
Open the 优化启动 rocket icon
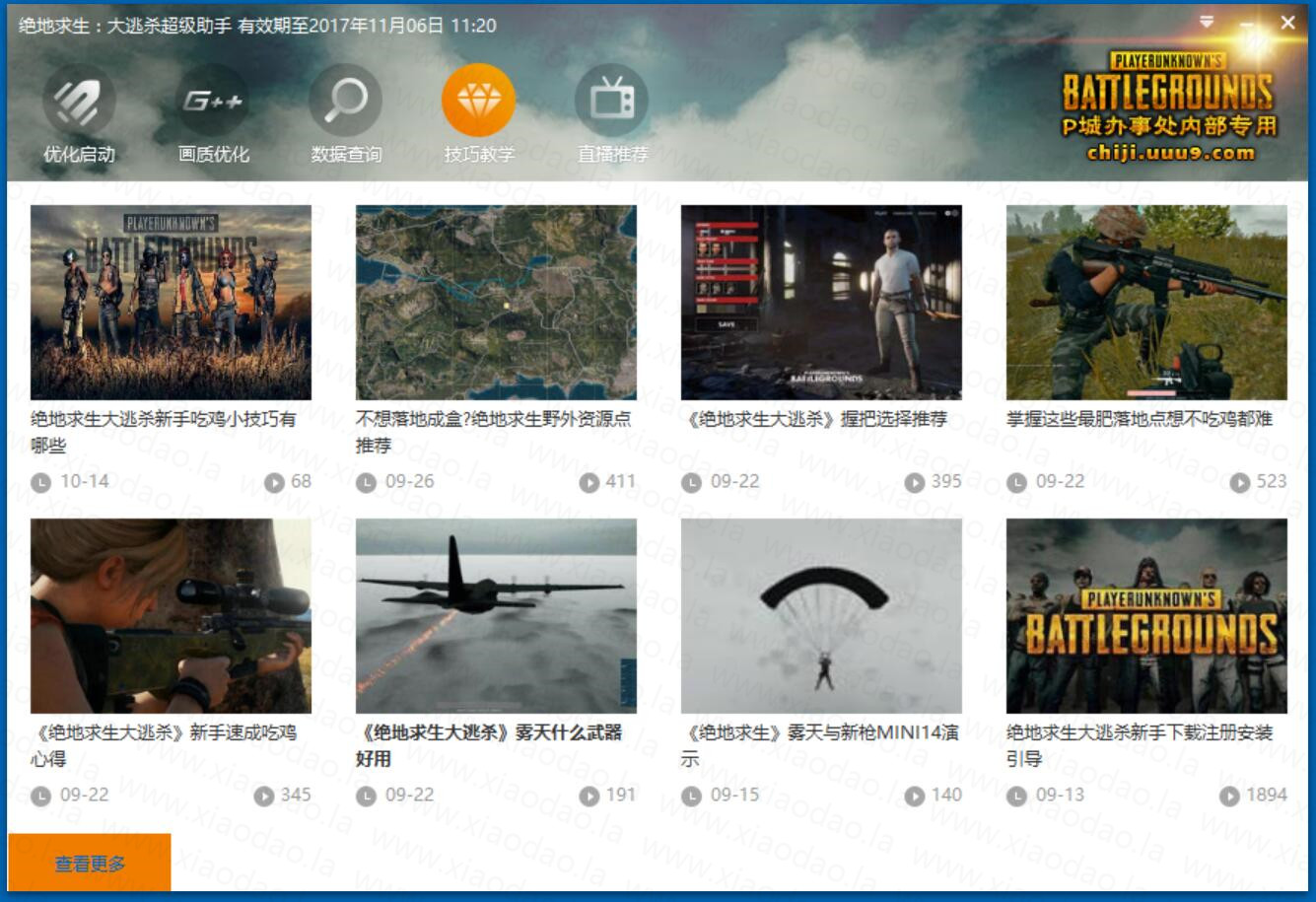(79, 100)
